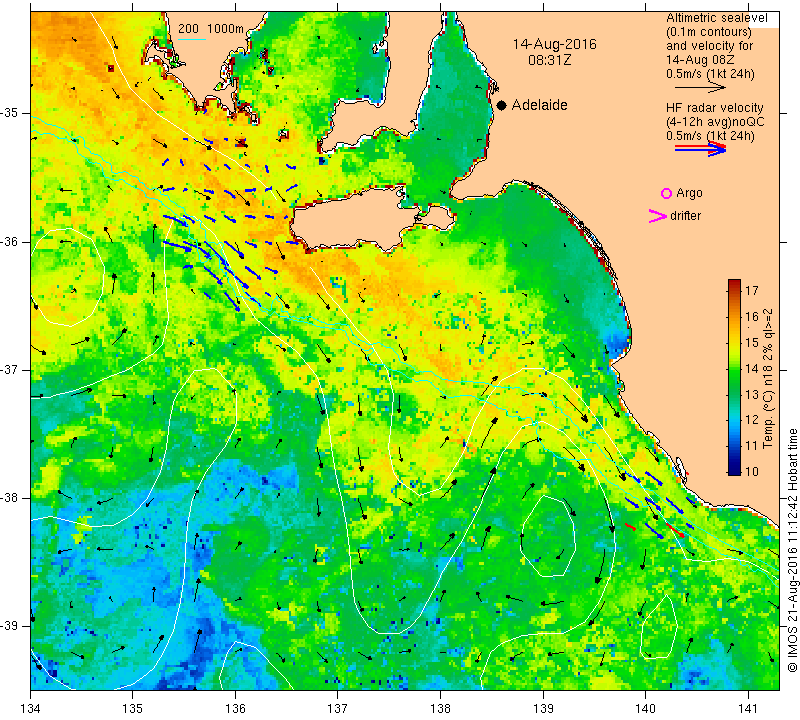This screenshot has width=800, height=720.
Task: Click longitude axis label 134
Action: point(31,709)
